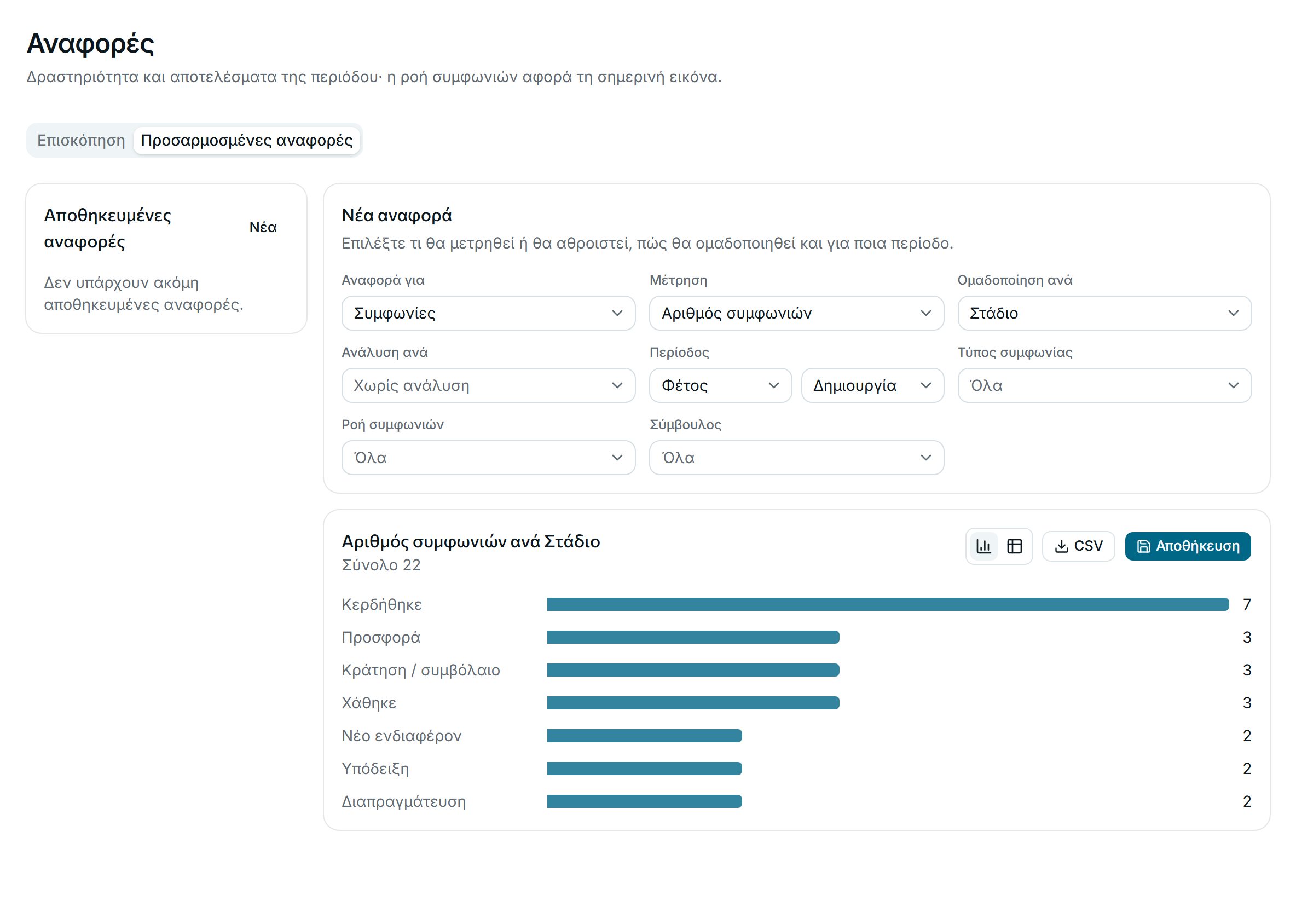Image resolution: width=1296 pixels, height=924 pixels.
Task: Open the Ανάλυση ανά dropdown
Action: point(489,385)
